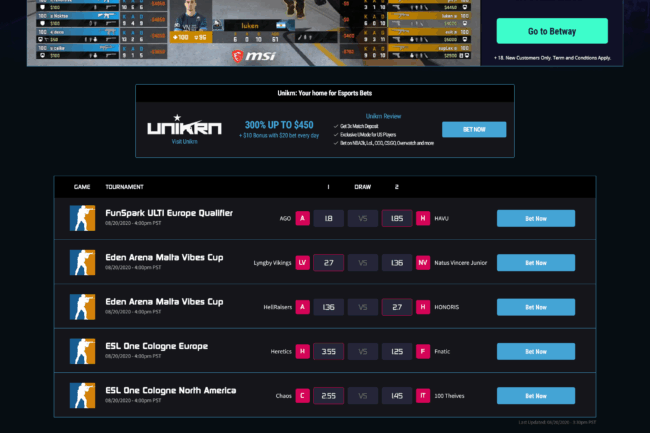Click the Unikrn BET NOW button

(474, 129)
